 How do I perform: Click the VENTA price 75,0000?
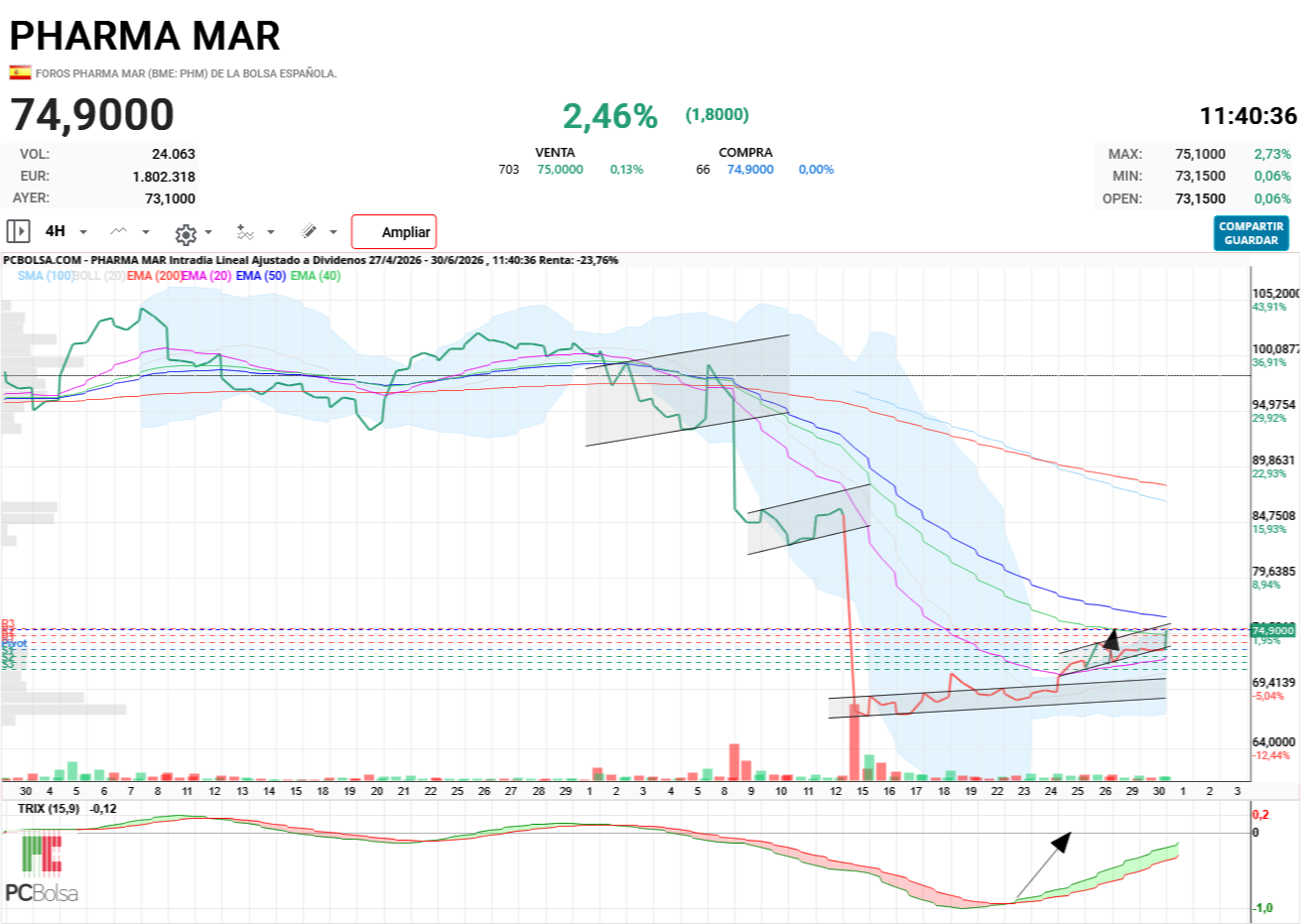click(561, 170)
